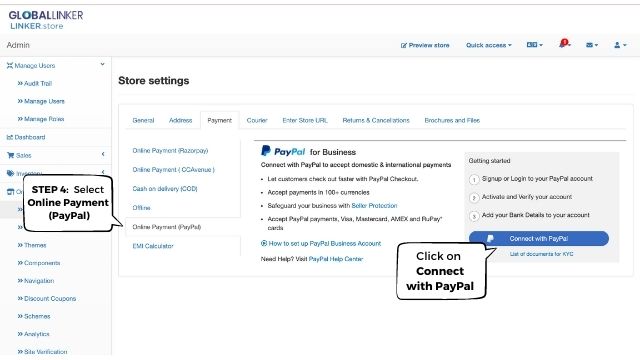Open the envelope messages dropdown
Viewport: 640px width, 360px height.
pyautogui.click(x=592, y=45)
